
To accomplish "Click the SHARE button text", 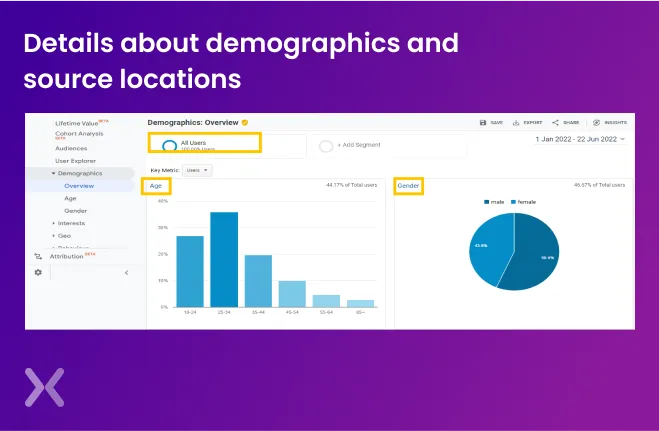I will pos(571,123).
